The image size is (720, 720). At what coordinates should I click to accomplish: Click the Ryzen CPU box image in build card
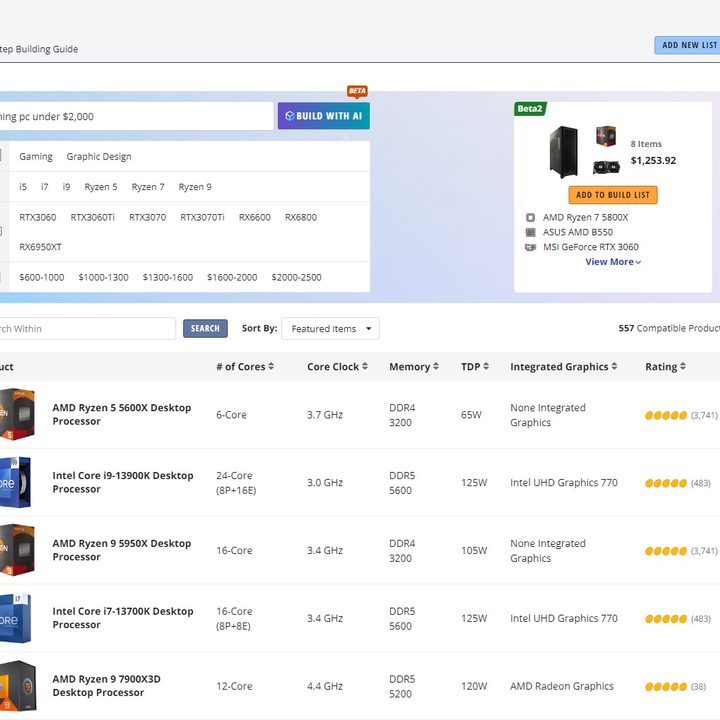pyautogui.click(x=606, y=136)
